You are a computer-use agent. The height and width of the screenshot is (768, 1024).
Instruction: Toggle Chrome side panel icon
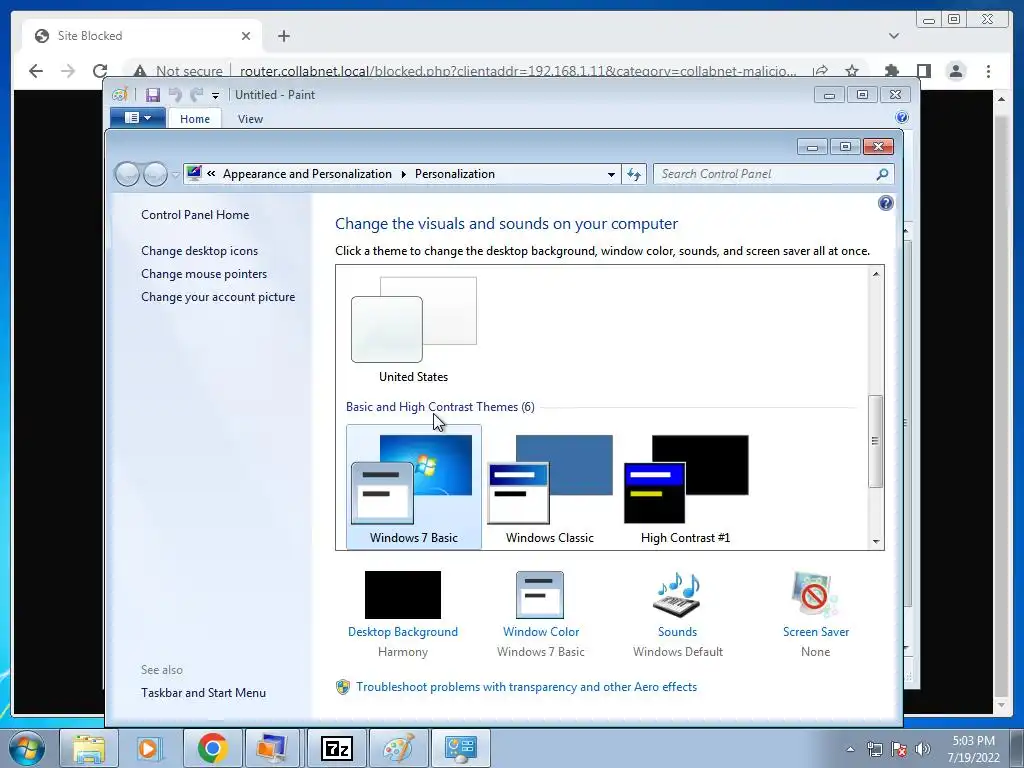click(923, 71)
